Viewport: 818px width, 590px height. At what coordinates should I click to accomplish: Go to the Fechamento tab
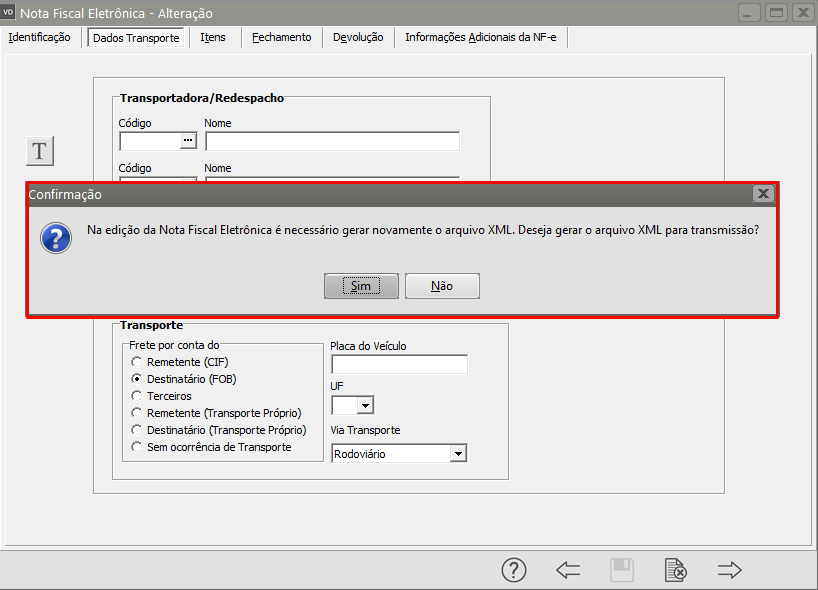282,37
